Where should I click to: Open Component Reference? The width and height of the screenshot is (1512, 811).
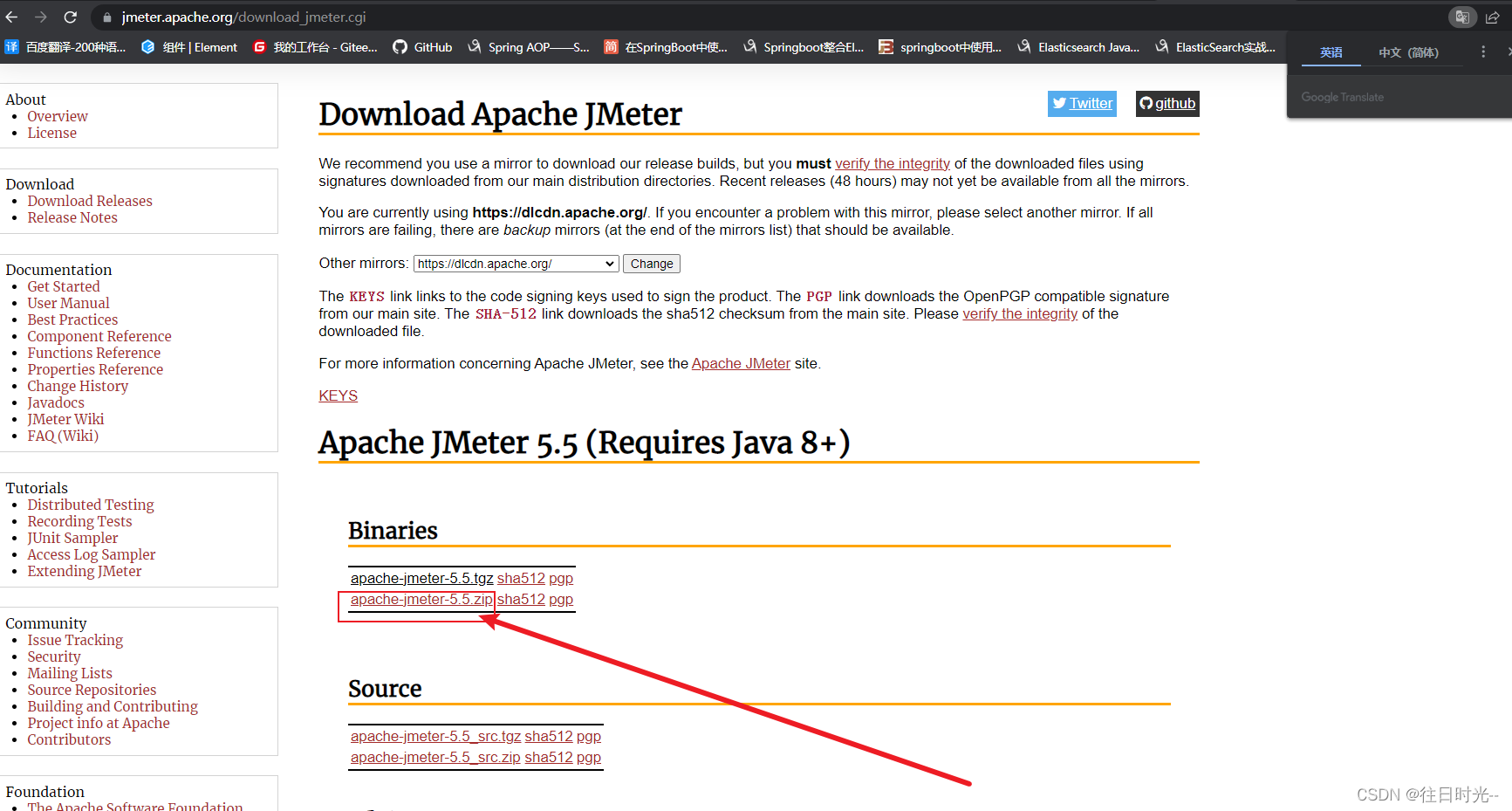pyautogui.click(x=99, y=336)
